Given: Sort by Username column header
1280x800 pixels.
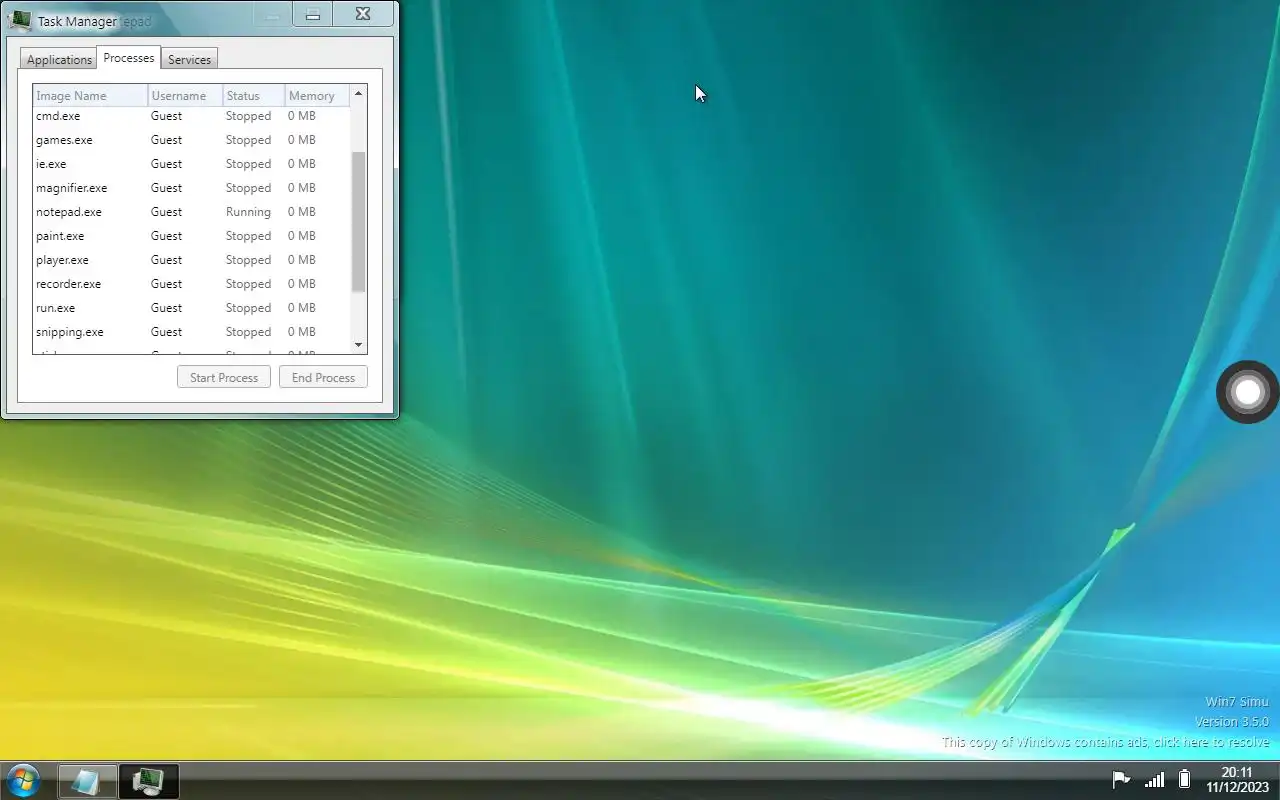Looking at the screenshot, I should pyautogui.click(x=186, y=96).
